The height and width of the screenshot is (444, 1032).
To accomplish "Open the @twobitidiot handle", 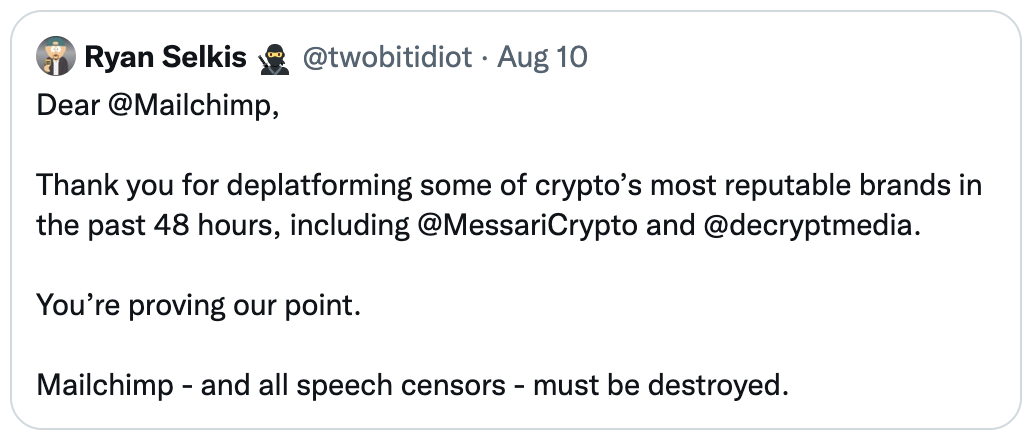I will (x=385, y=58).
